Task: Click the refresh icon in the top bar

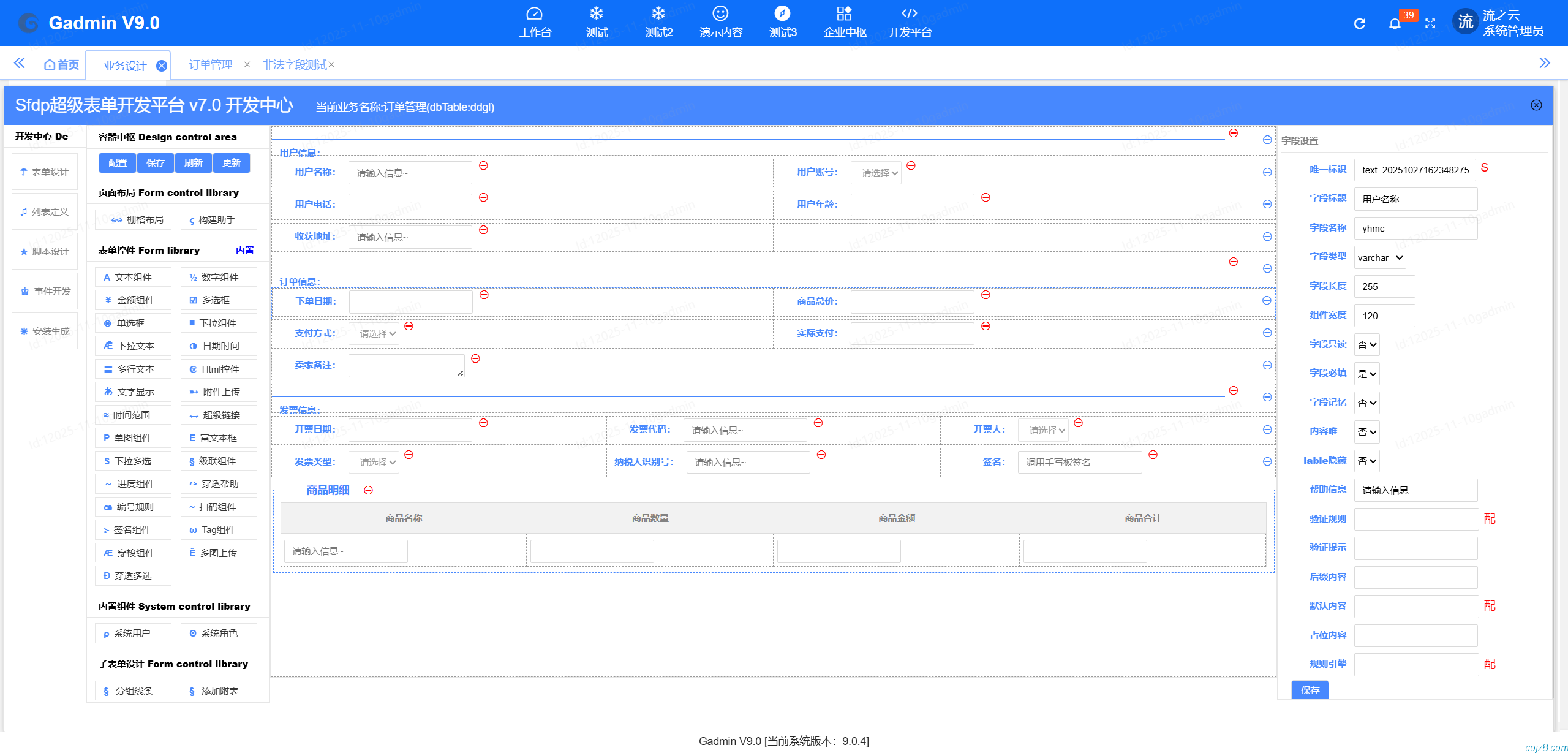Action: [1359, 23]
